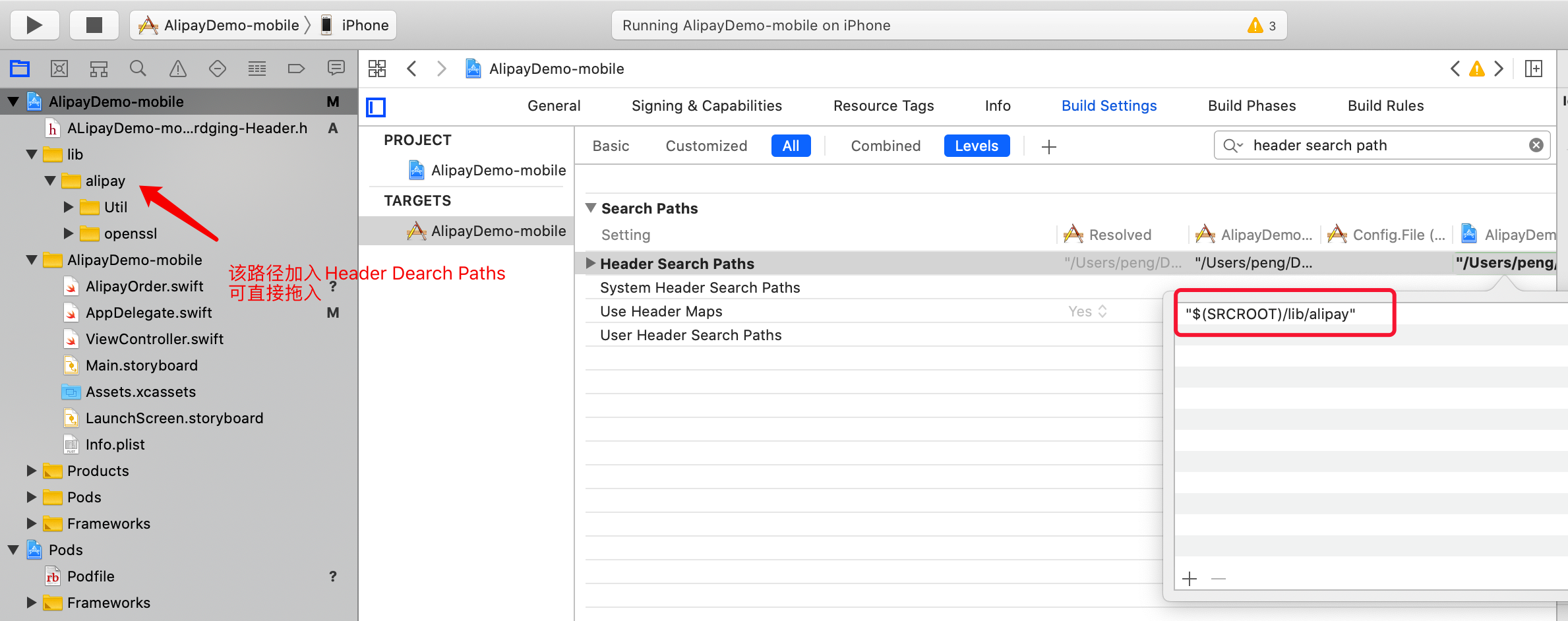Open the related items grid menu
The height and width of the screenshot is (621, 1568).
tap(377, 69)
